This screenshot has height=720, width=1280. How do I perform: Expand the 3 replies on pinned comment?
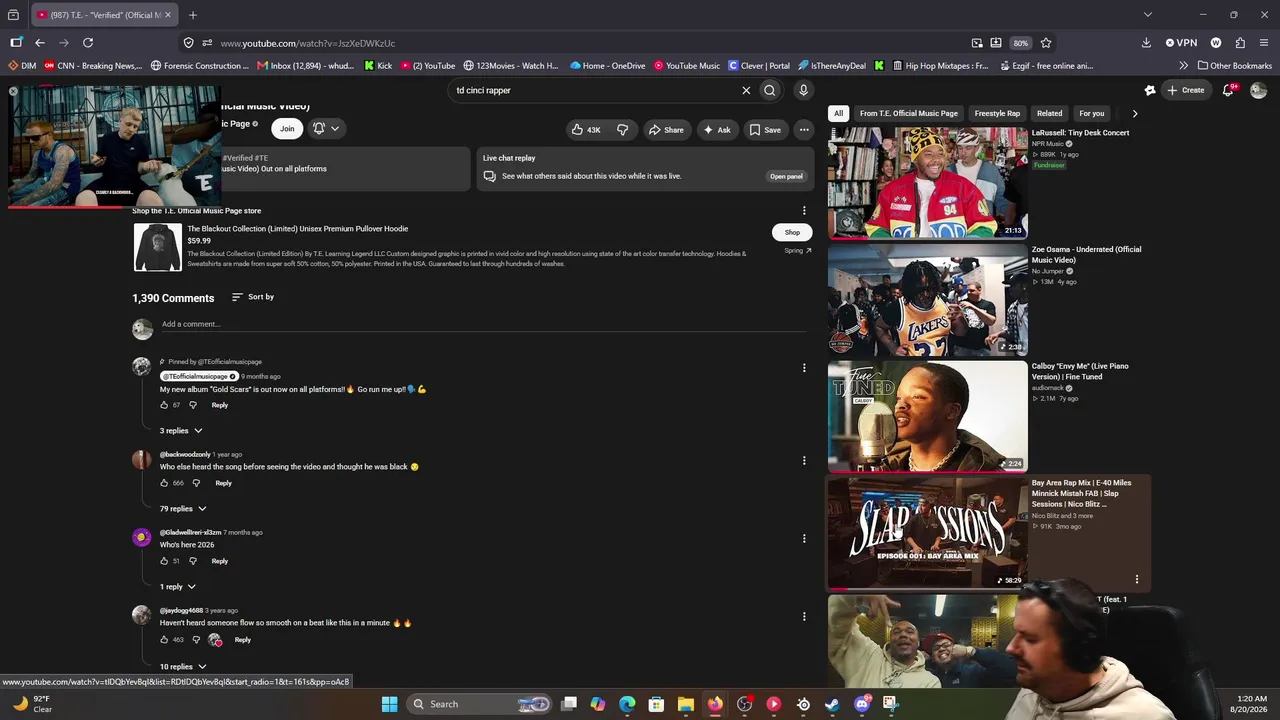(x=181, y=431)
